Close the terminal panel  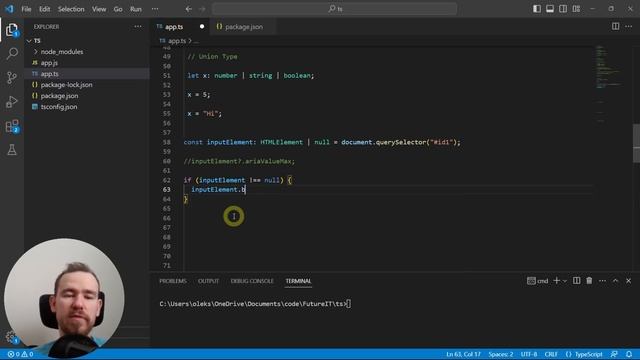coord(629,281)
